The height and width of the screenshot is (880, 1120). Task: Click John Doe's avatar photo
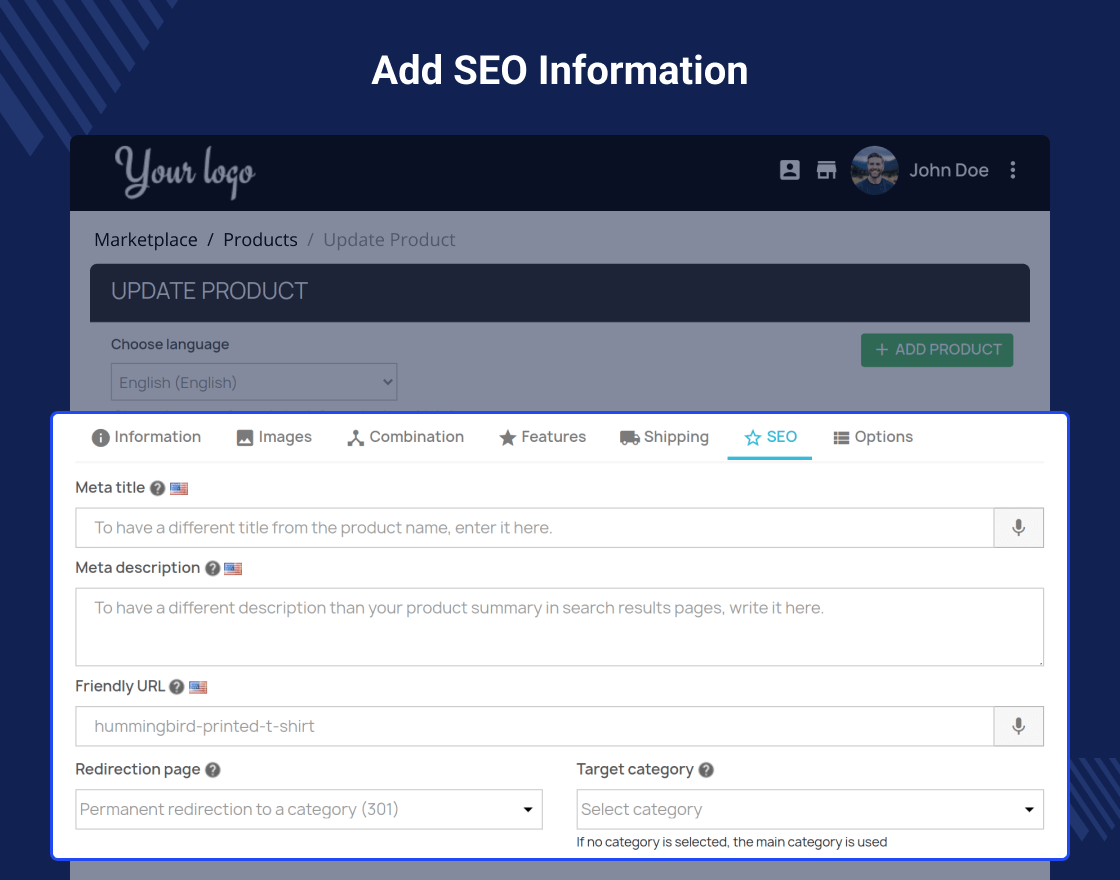click(874, 170)
